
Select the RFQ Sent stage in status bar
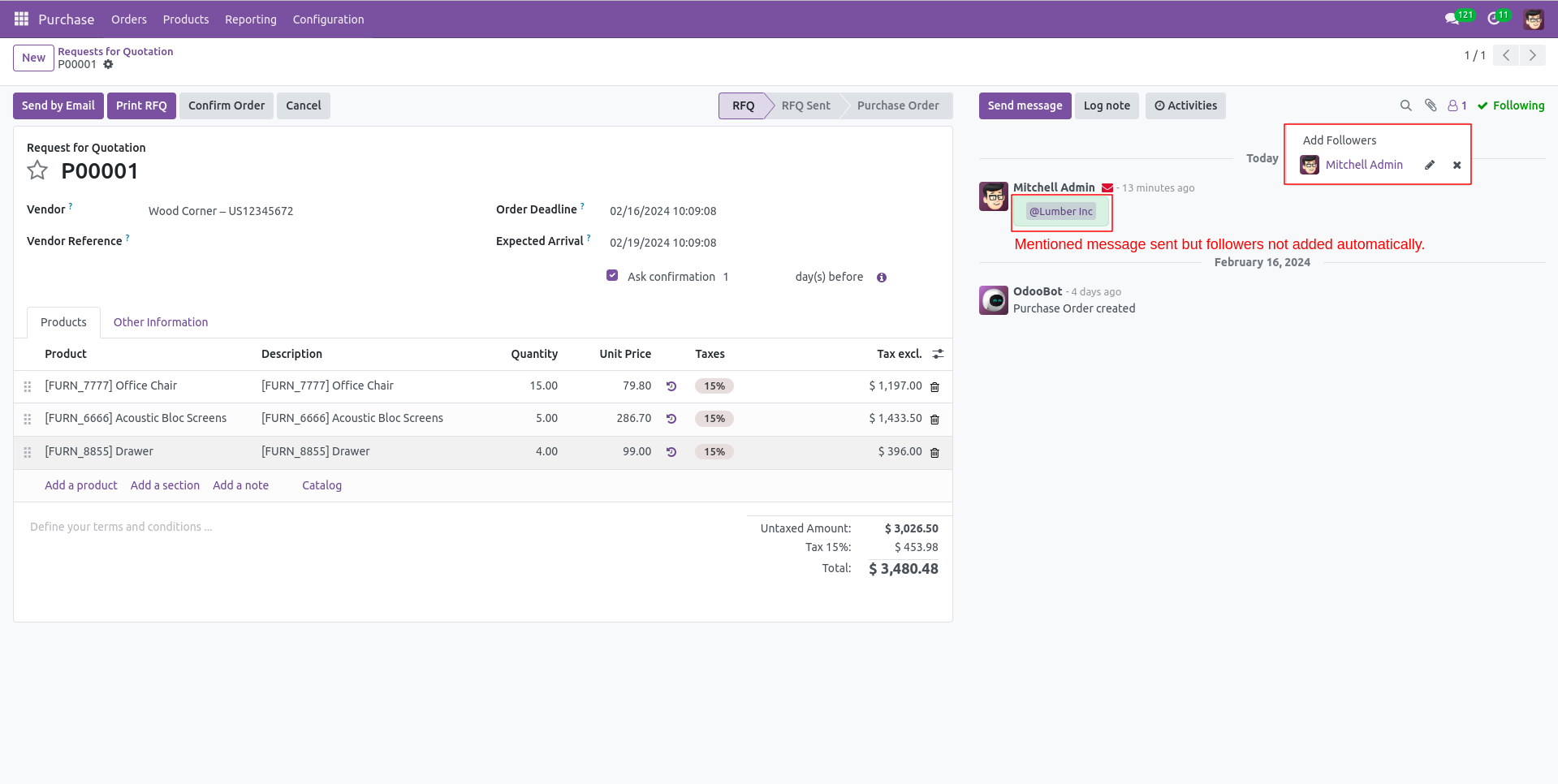[x=805, y=106]
